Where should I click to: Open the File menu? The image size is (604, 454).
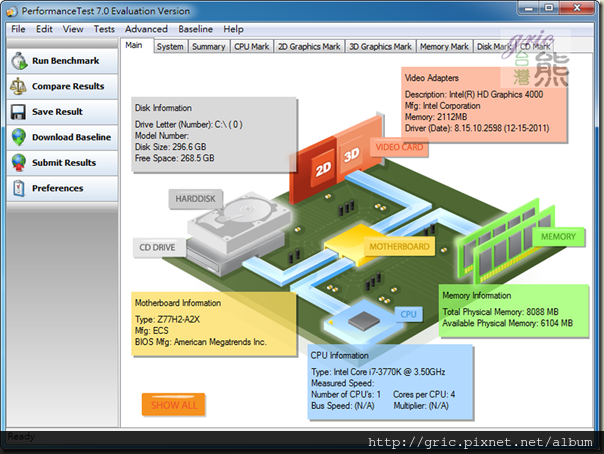click(x=18, y=29)
